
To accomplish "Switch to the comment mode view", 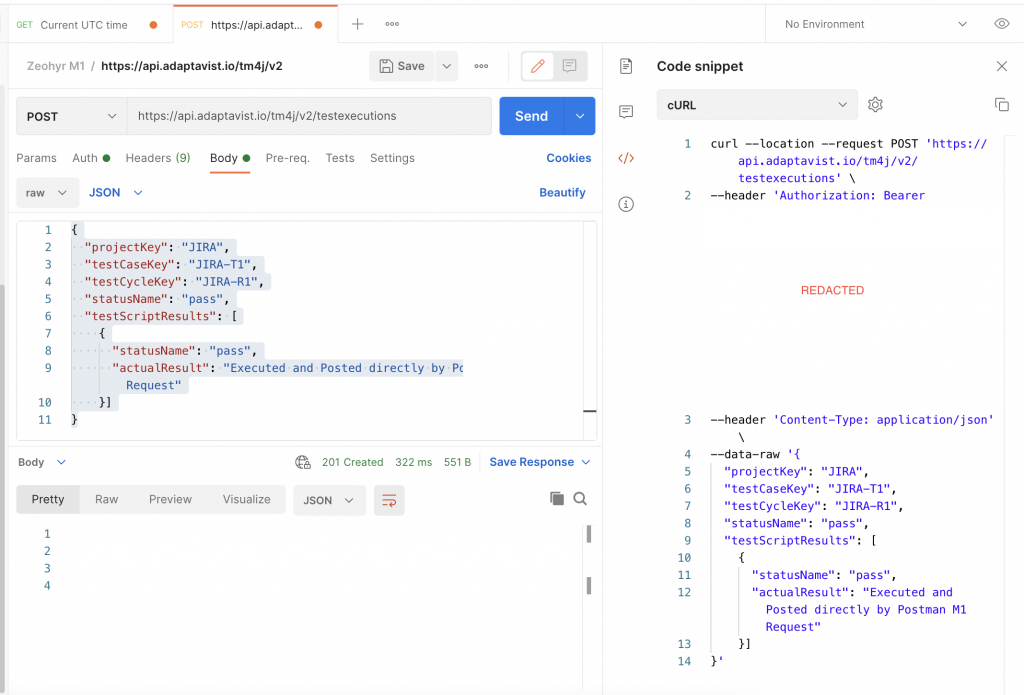I will [x=569, y=66].
